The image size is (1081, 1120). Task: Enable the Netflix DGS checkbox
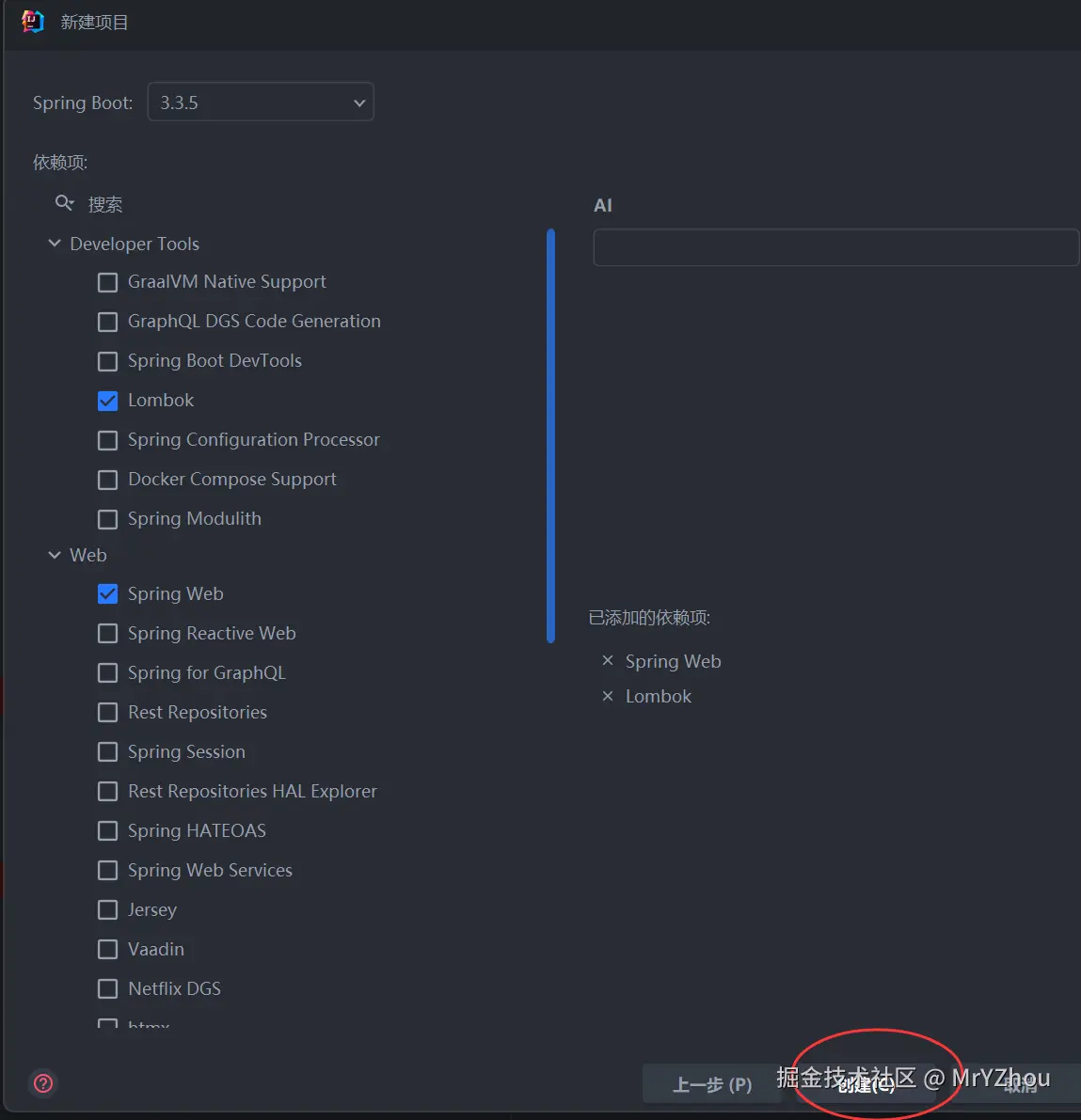(x=108, y=988)
